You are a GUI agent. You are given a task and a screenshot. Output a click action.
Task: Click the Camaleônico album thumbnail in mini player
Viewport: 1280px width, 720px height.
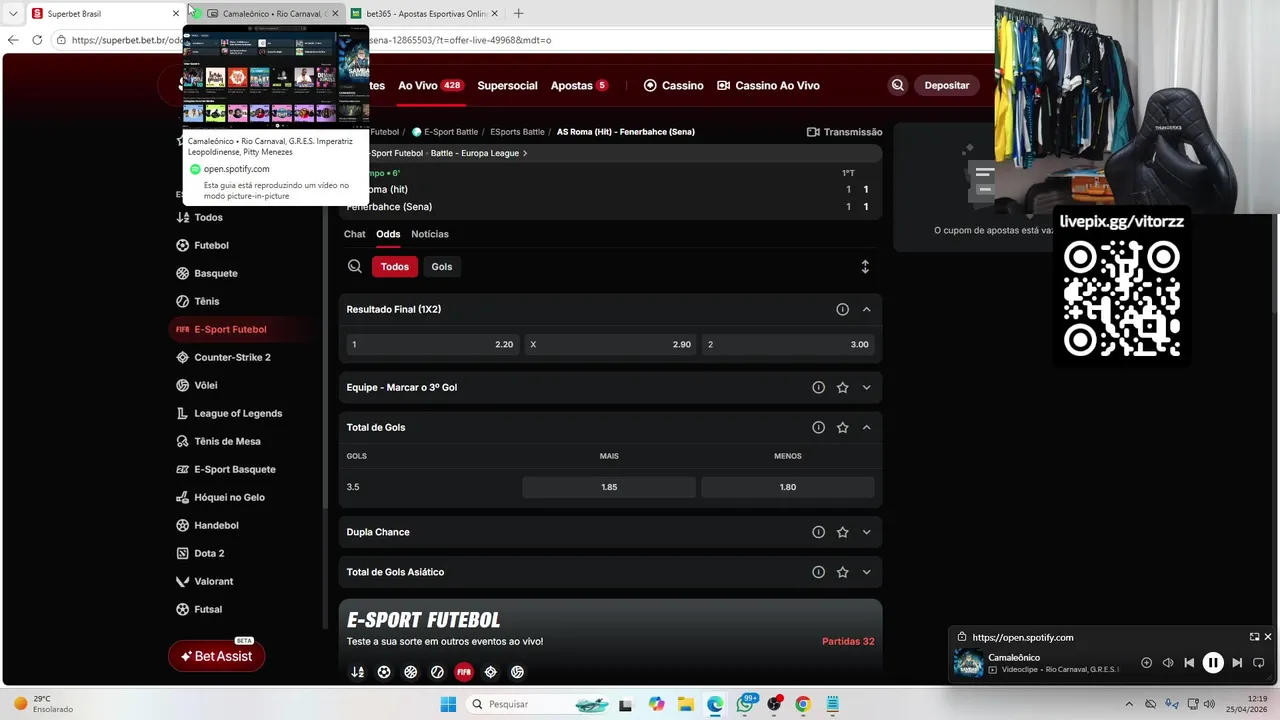[968, 663]
